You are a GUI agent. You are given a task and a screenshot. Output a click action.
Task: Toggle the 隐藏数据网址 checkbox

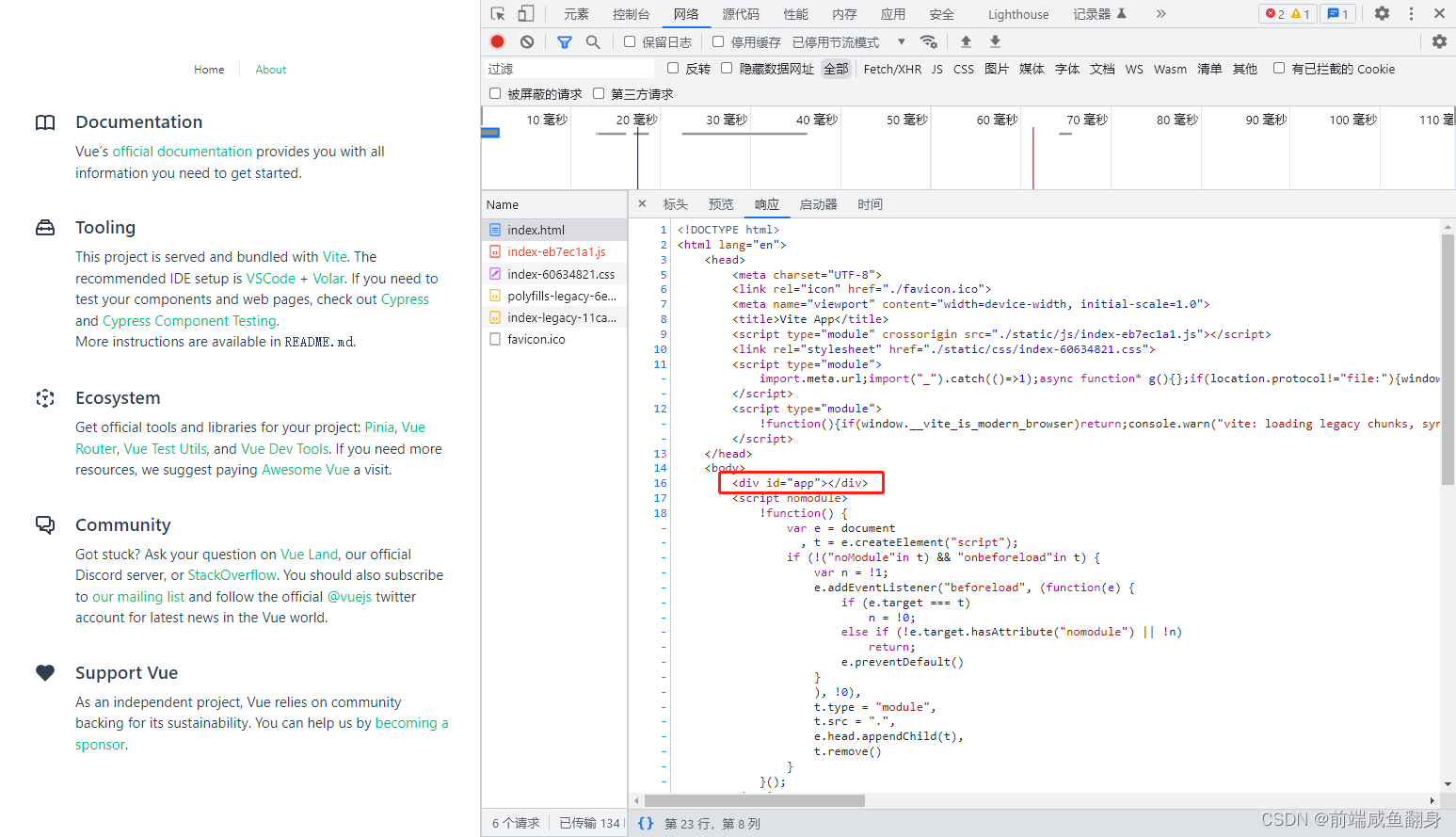coord(727,68)
